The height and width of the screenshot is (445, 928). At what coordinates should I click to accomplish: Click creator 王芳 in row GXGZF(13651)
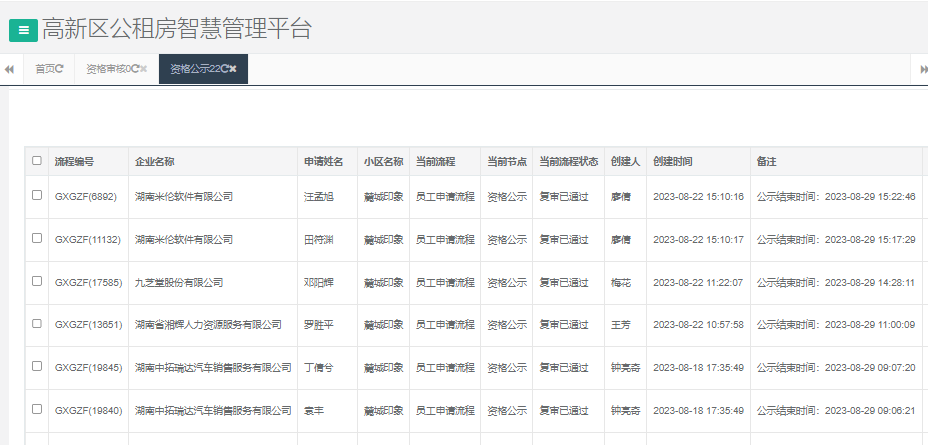(621, 325)
